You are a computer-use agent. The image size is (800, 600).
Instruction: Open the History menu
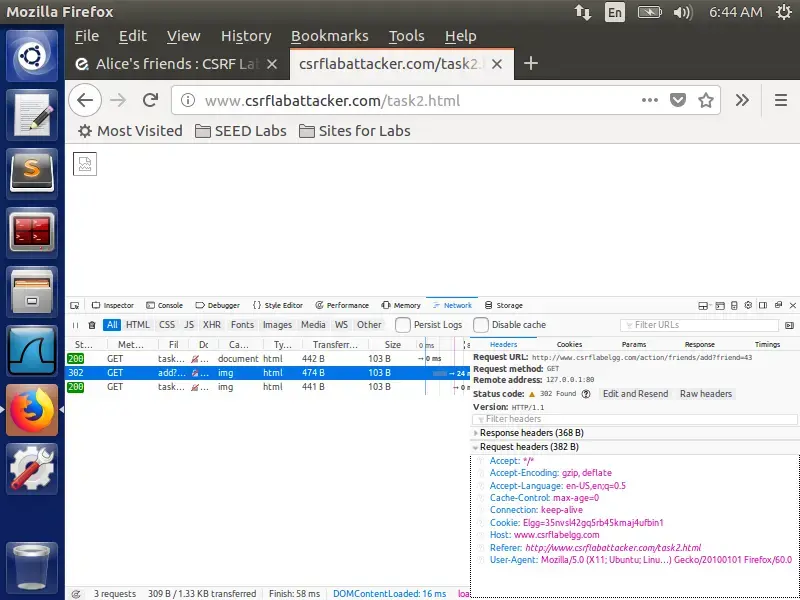tap(246, 36)
